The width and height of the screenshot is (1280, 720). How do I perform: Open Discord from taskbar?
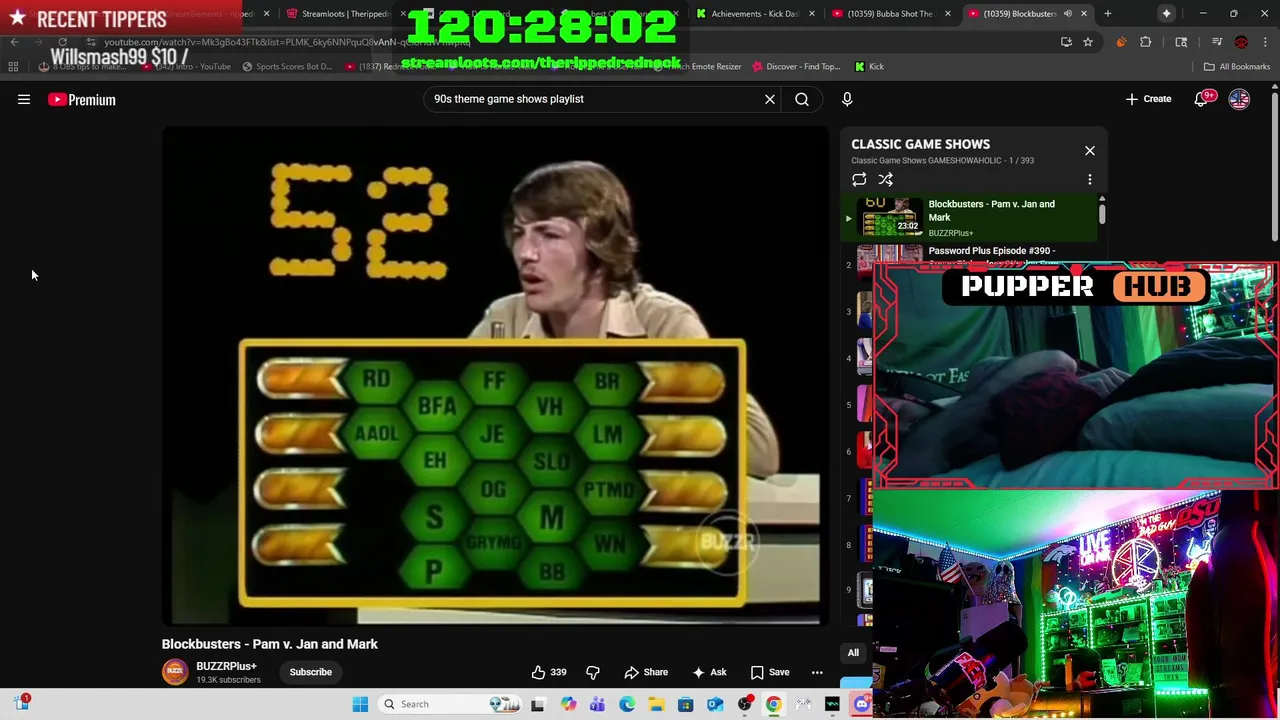coord(862,704)
